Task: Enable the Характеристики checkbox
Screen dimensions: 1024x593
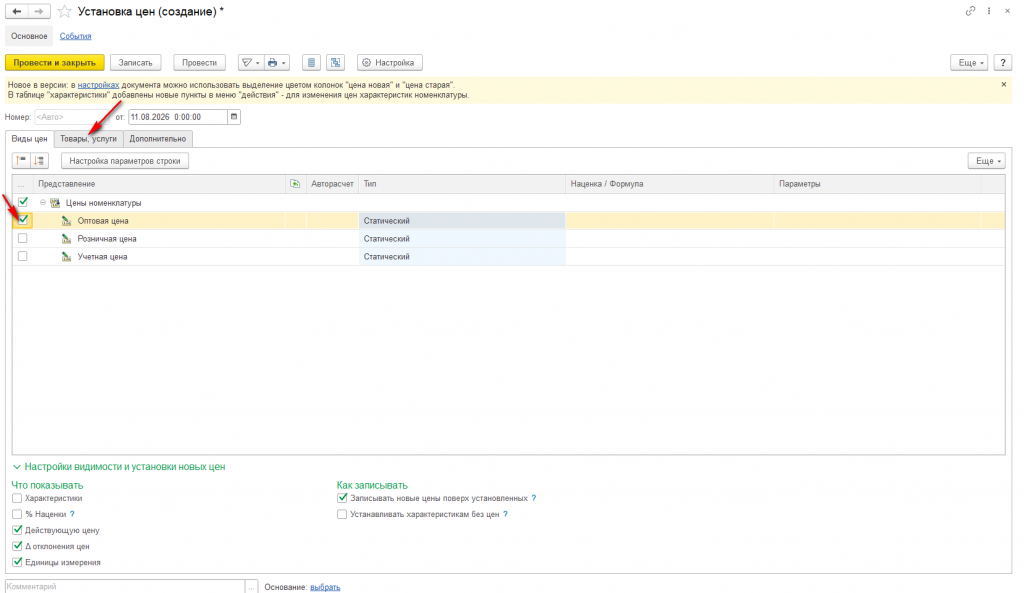Action: click(17, 498)
